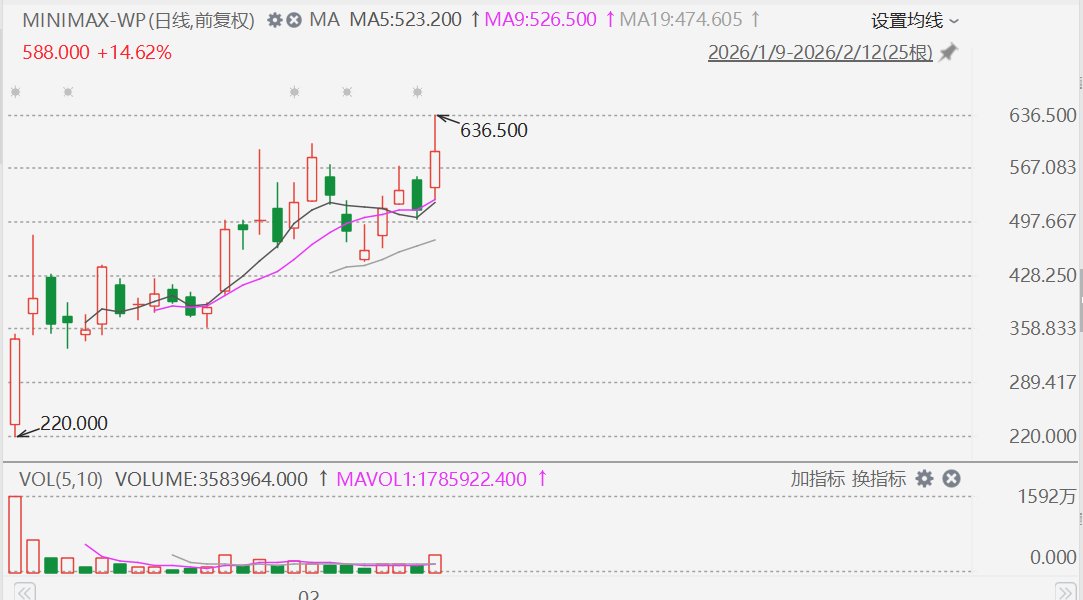1083x600 pixels.
Task: Click the event marker above the 636.500 candle
Action: point(418,92)
